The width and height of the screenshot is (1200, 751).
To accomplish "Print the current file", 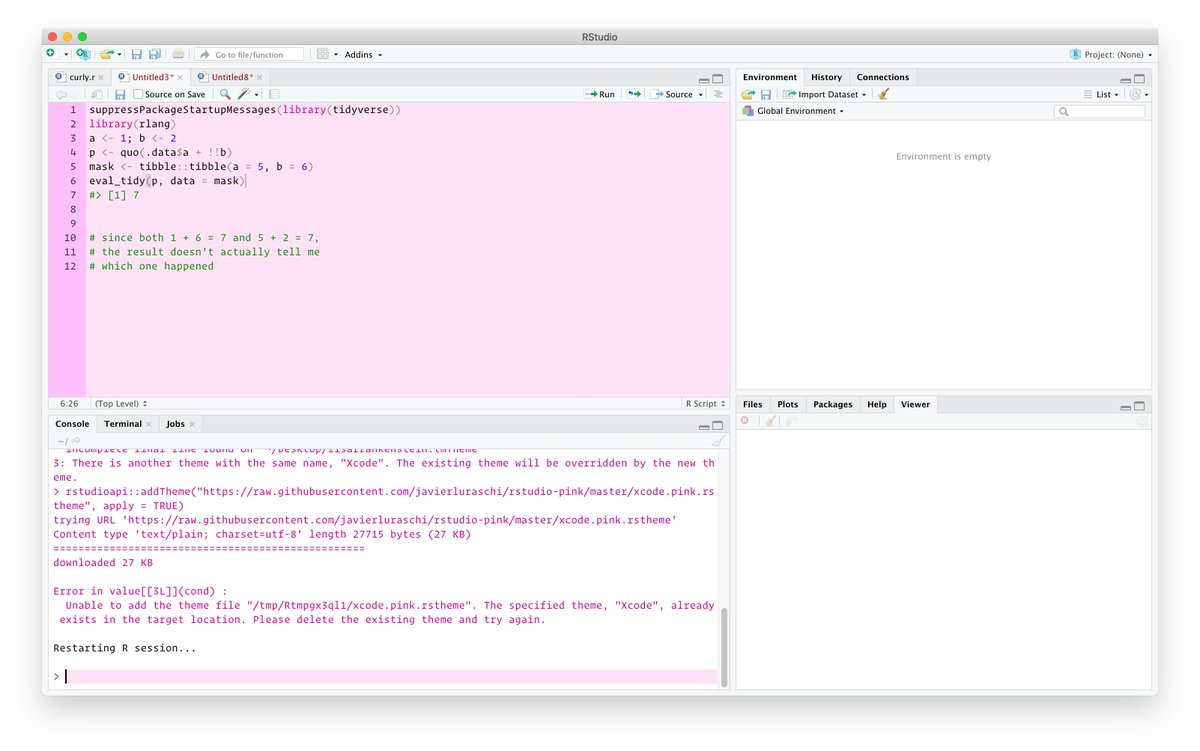I will [x=178, y=54].
